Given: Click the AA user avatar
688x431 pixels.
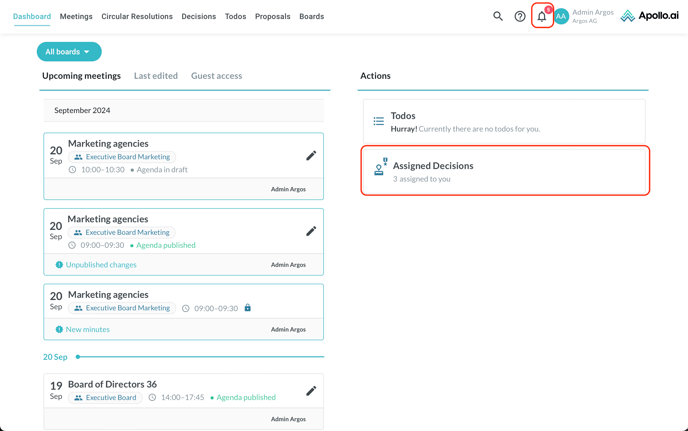Looking at the screenshot, I should (x=561, y=16).
